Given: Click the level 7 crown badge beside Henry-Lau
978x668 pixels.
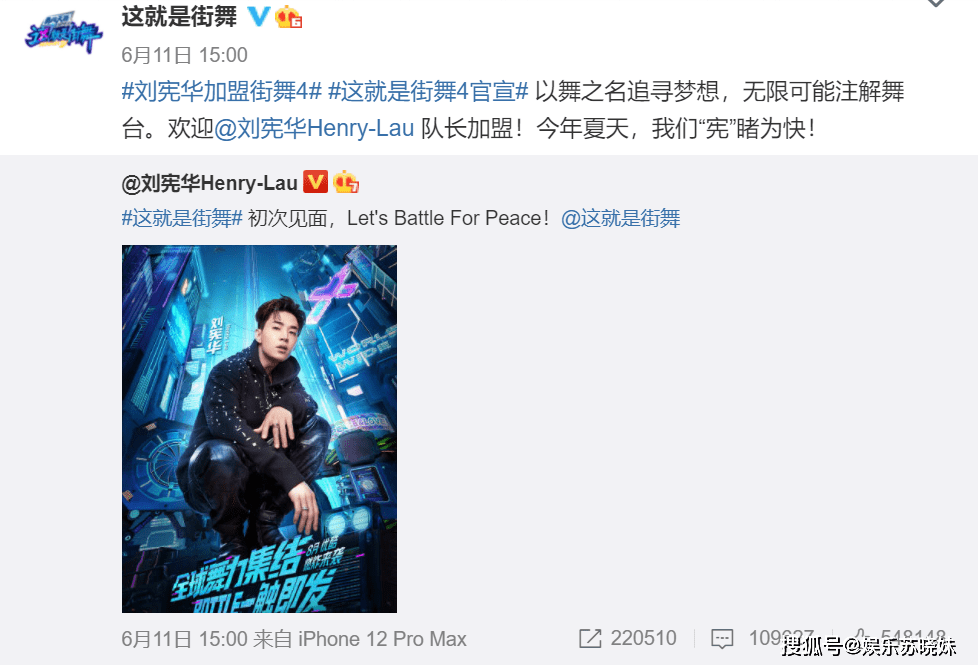Looking at the screenshot, I should [346, 182].
